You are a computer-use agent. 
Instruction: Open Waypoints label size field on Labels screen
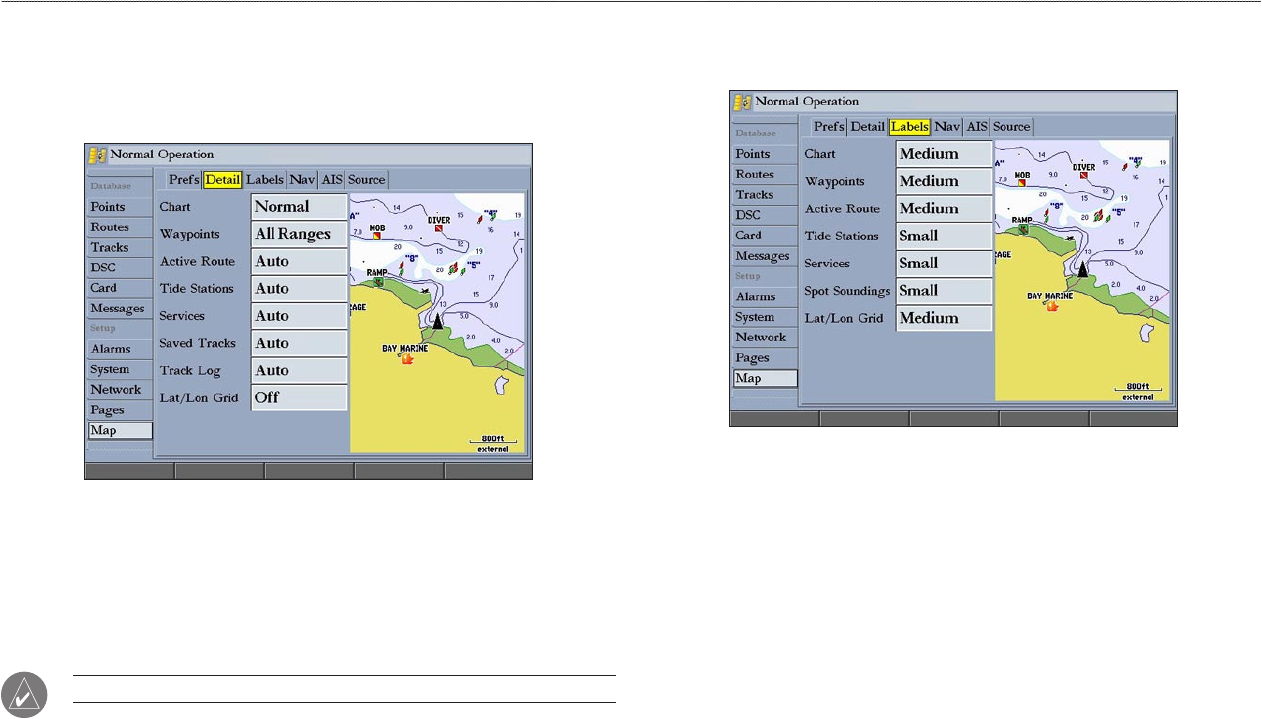coord(944,181)
